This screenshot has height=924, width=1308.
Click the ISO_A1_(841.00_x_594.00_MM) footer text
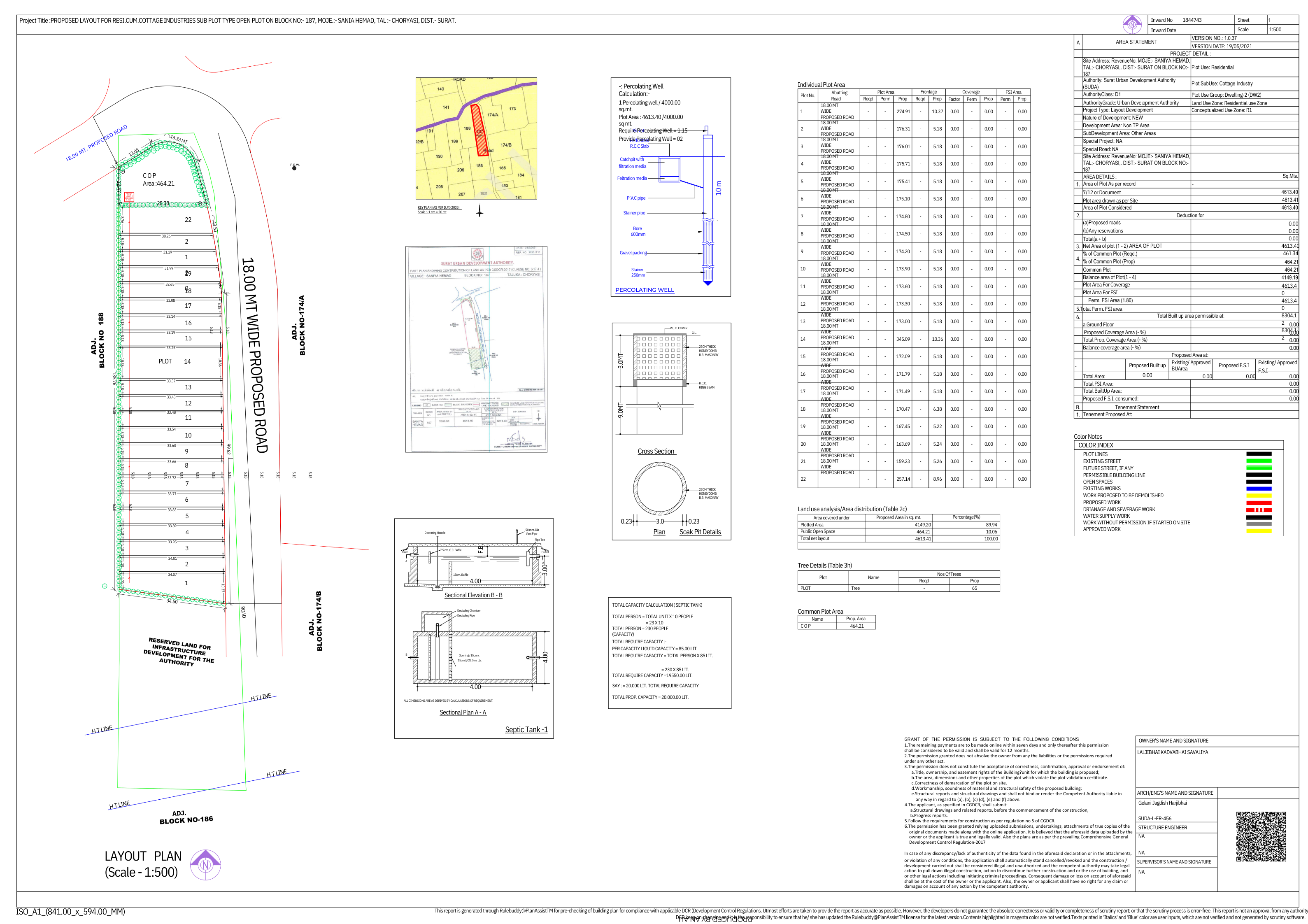click(71, 912)
